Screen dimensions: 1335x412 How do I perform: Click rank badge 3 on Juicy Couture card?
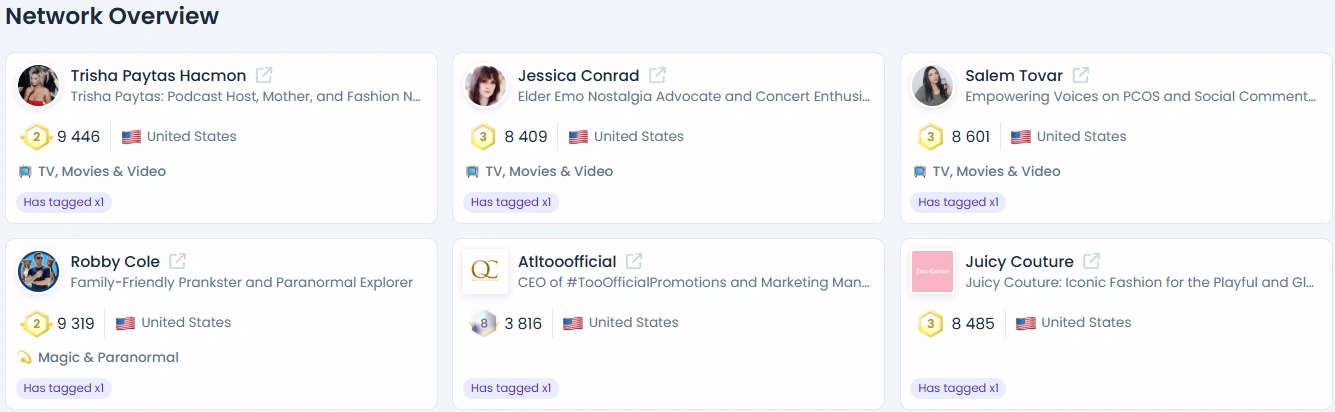click(931, 323)
